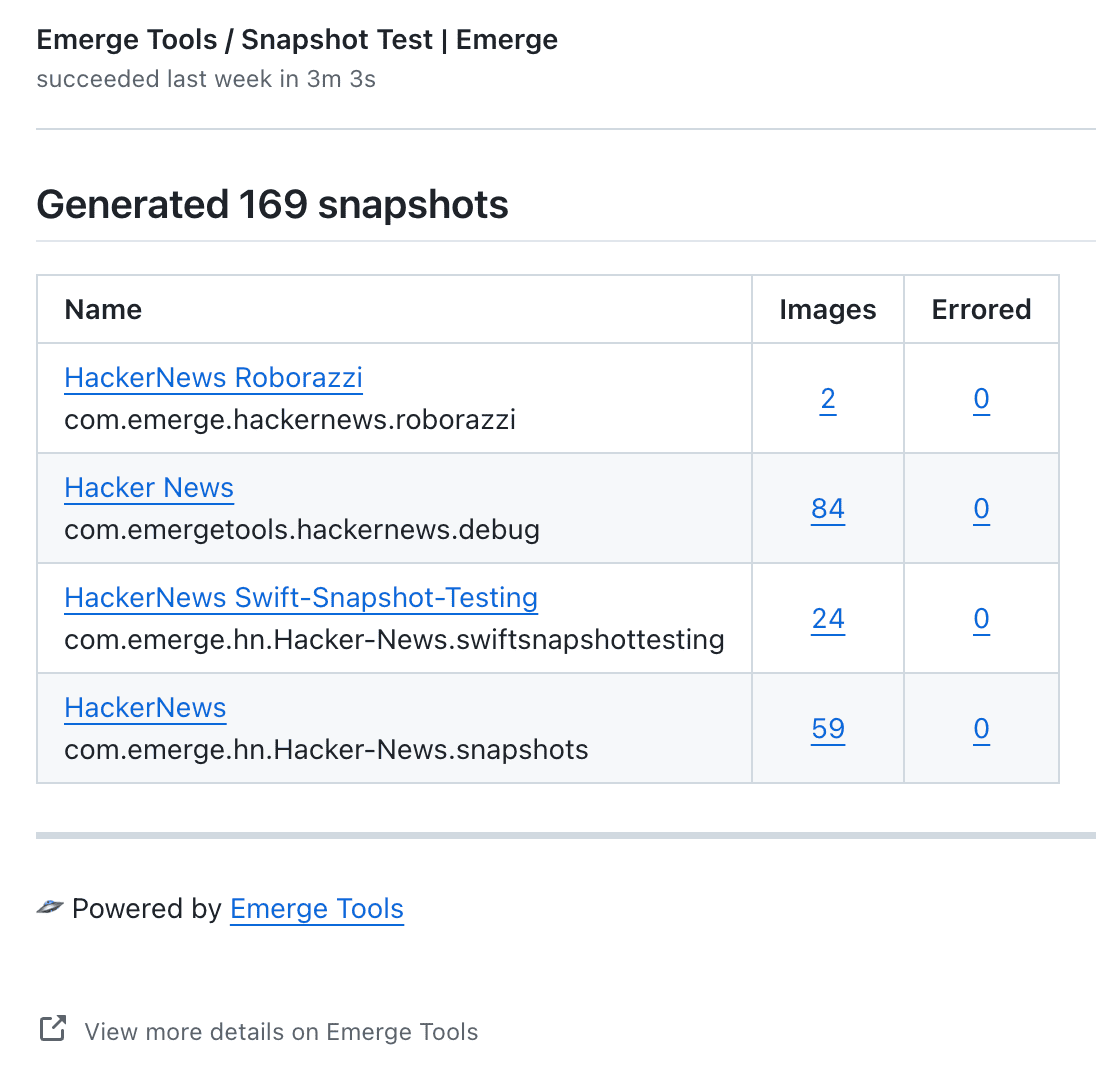Click the UFO Emerge Tools logo icon
The width and height of the screenshot is (1096, 1080).
[x=50, y=908]
